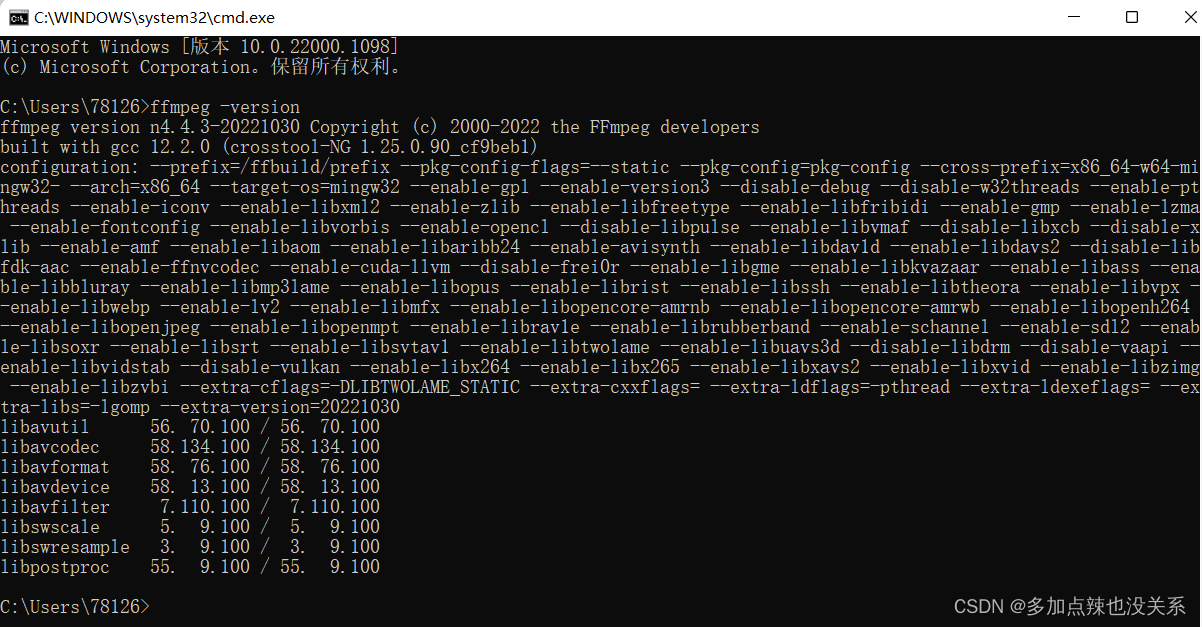Click the libavformat version row
The height and width of the screenshot is (627, 1202).
pos(190,466)
